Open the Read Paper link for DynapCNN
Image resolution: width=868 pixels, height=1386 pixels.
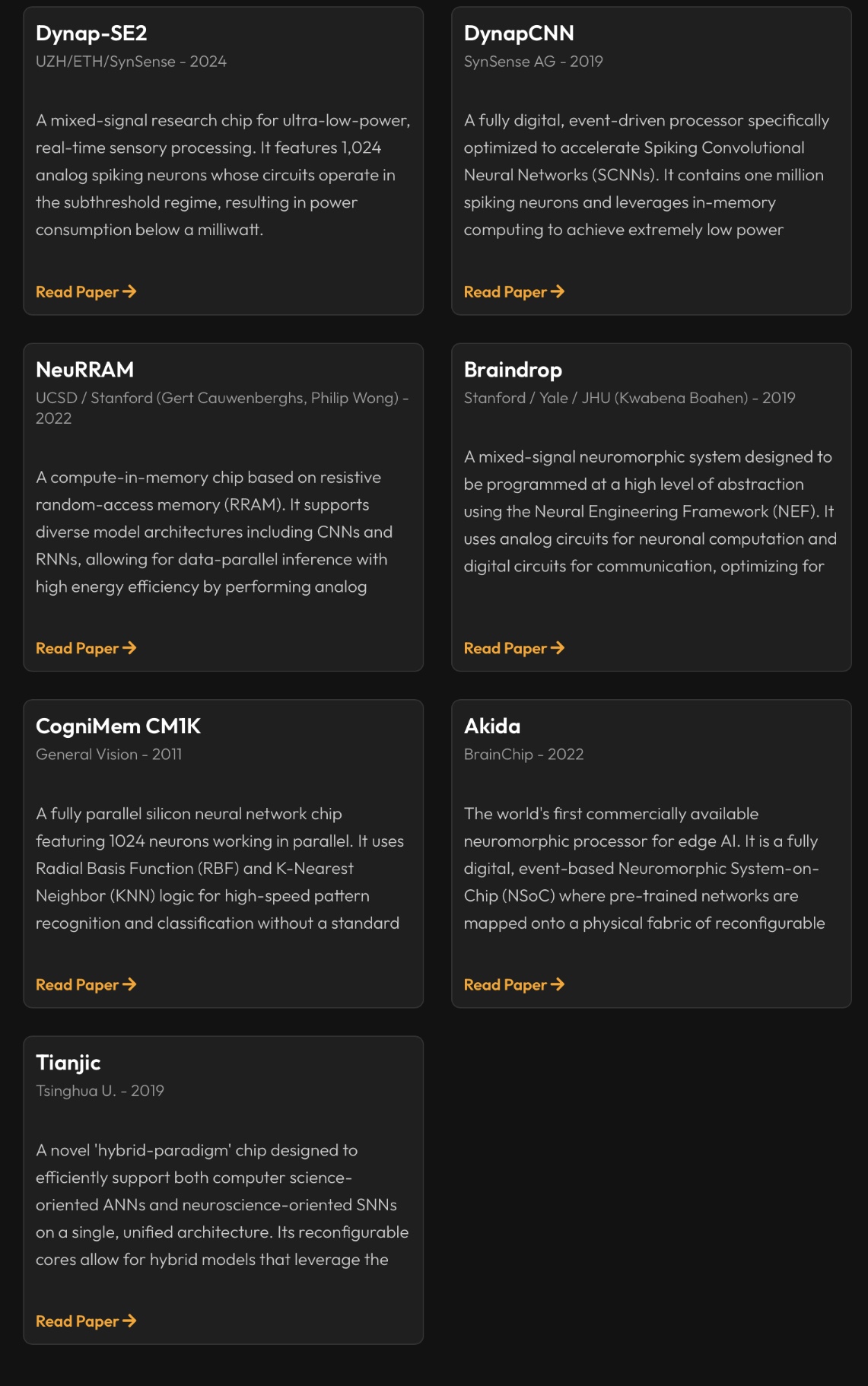[x=505, y=292]
